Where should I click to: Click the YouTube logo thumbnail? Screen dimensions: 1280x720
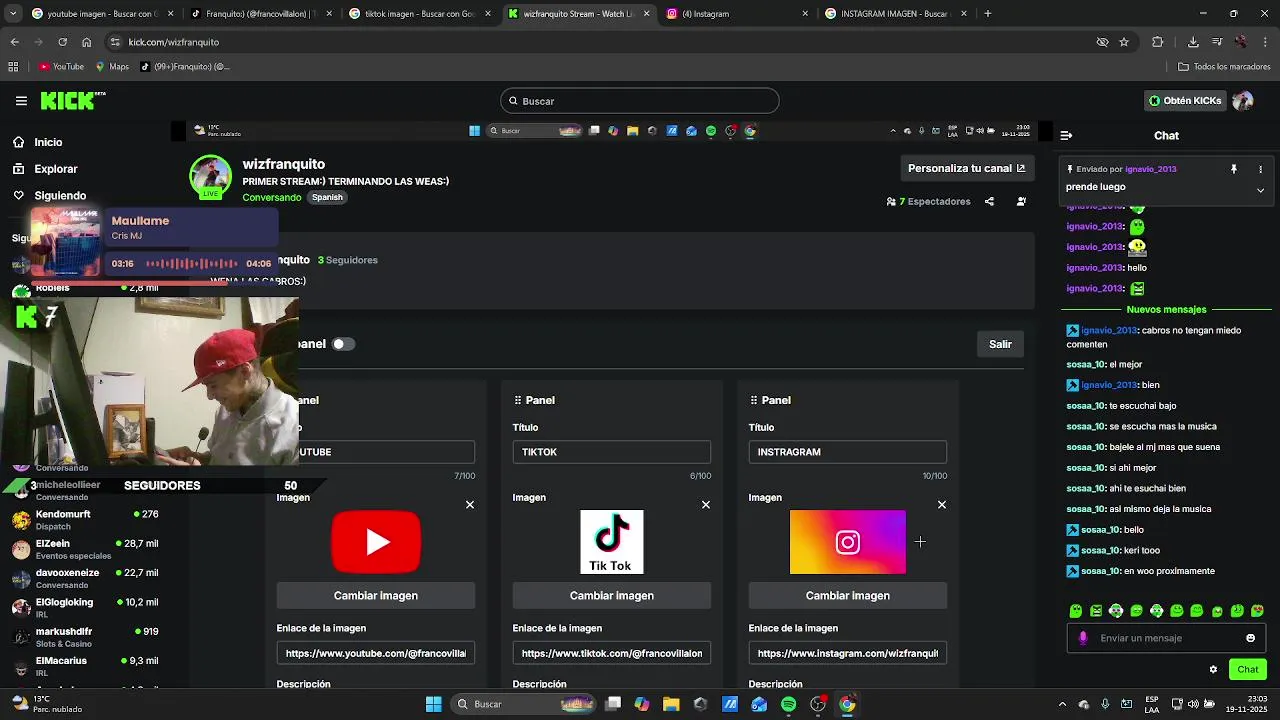pyautogui.click(x=376, y=542)
